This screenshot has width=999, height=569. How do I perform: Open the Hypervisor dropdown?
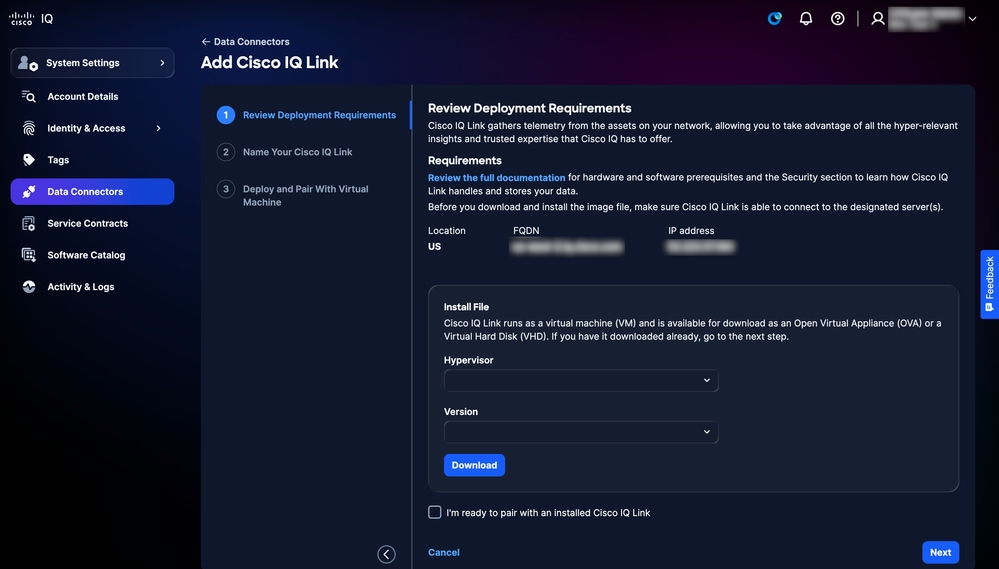[581, 380]
